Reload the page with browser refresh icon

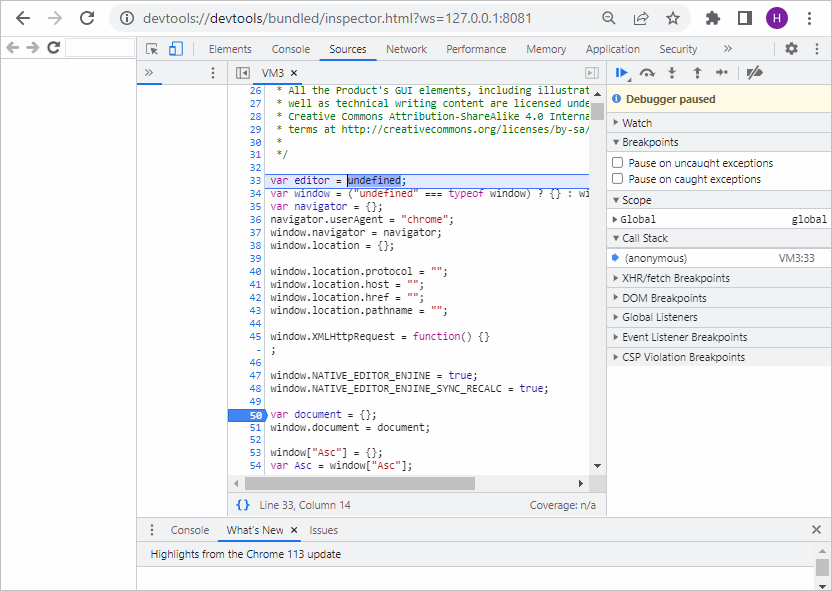(x=87, y=18)
